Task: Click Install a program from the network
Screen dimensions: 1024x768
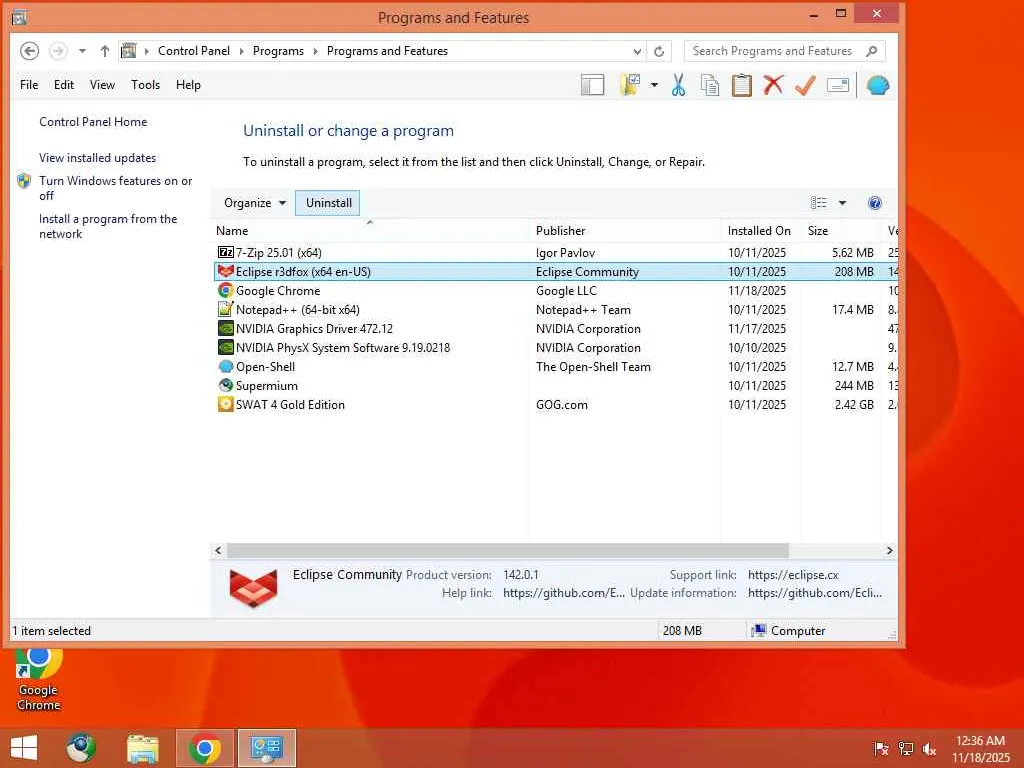Action: [x=108, y=227]
